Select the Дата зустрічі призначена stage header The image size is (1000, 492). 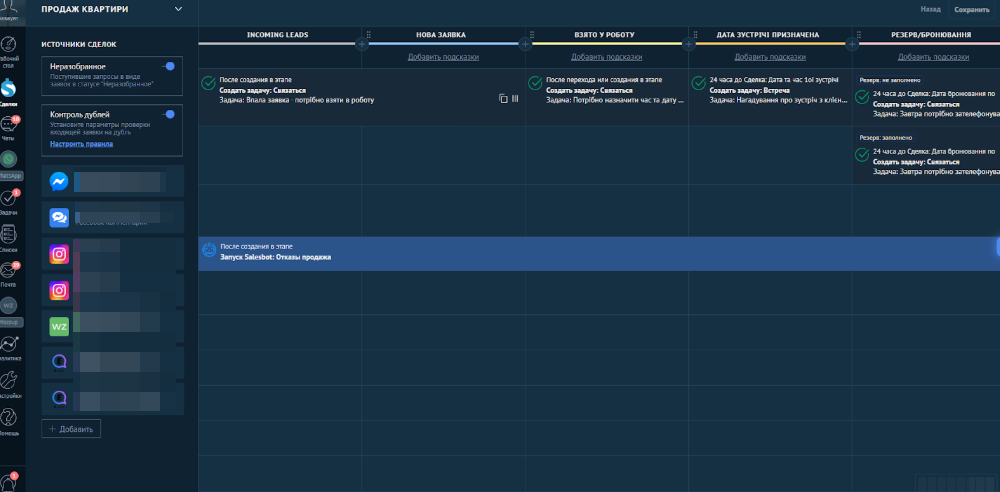(770, 35)
